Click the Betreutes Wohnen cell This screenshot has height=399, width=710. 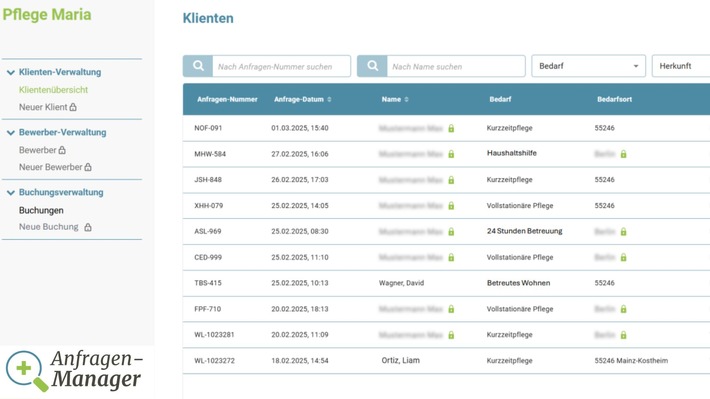518,283
